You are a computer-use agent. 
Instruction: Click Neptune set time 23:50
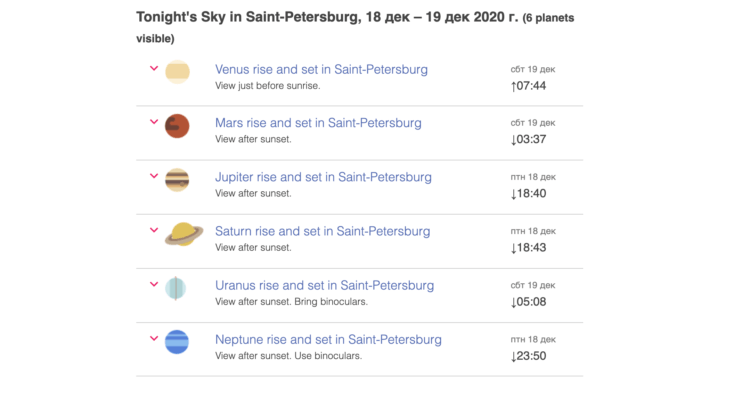click(x=528, y=356)
